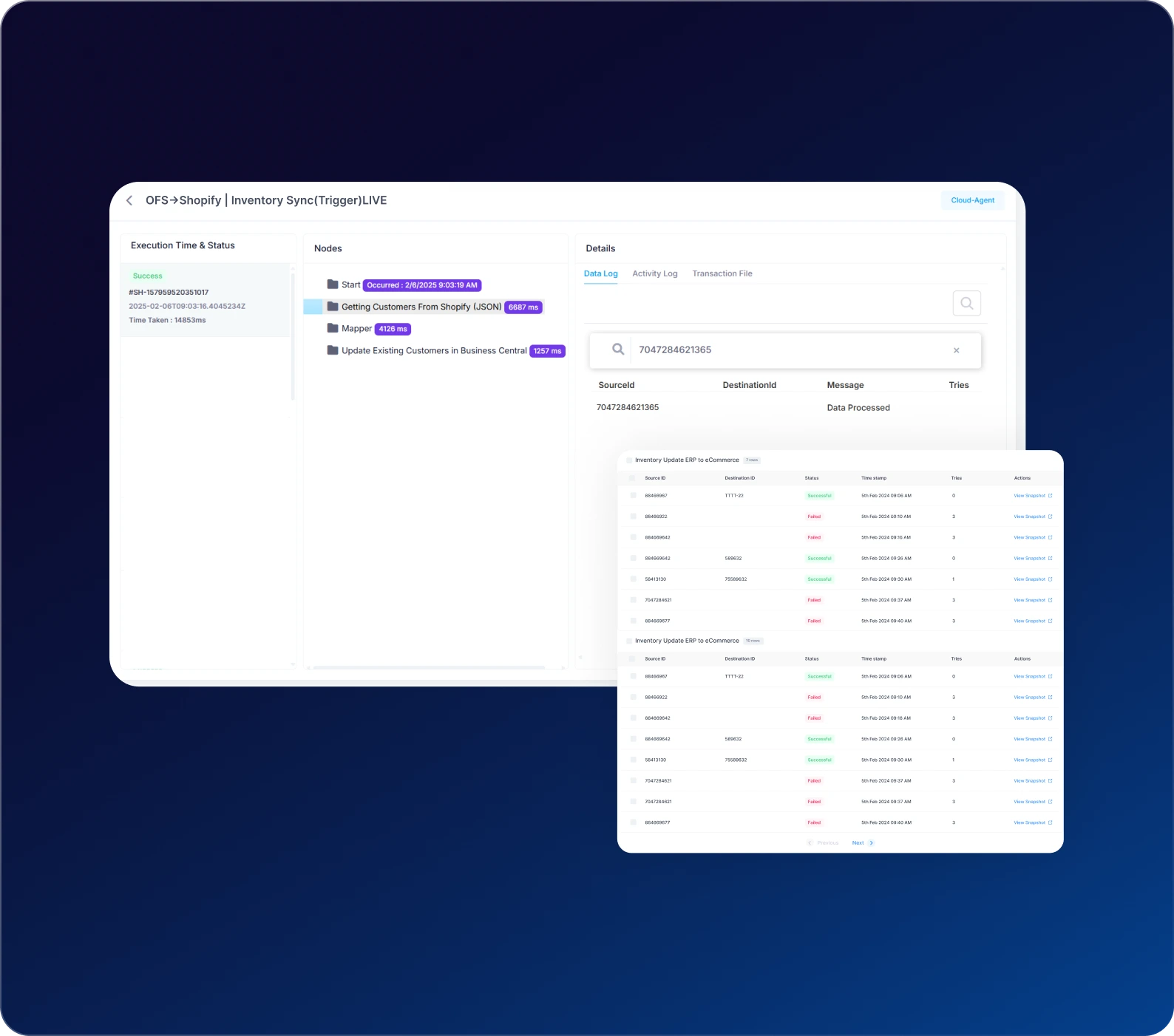Image resolution: width=1174 pixels, height=1036 pixels.
Task: Select the Update Existing Customers in Business Central node
Action: pos(434,351)
